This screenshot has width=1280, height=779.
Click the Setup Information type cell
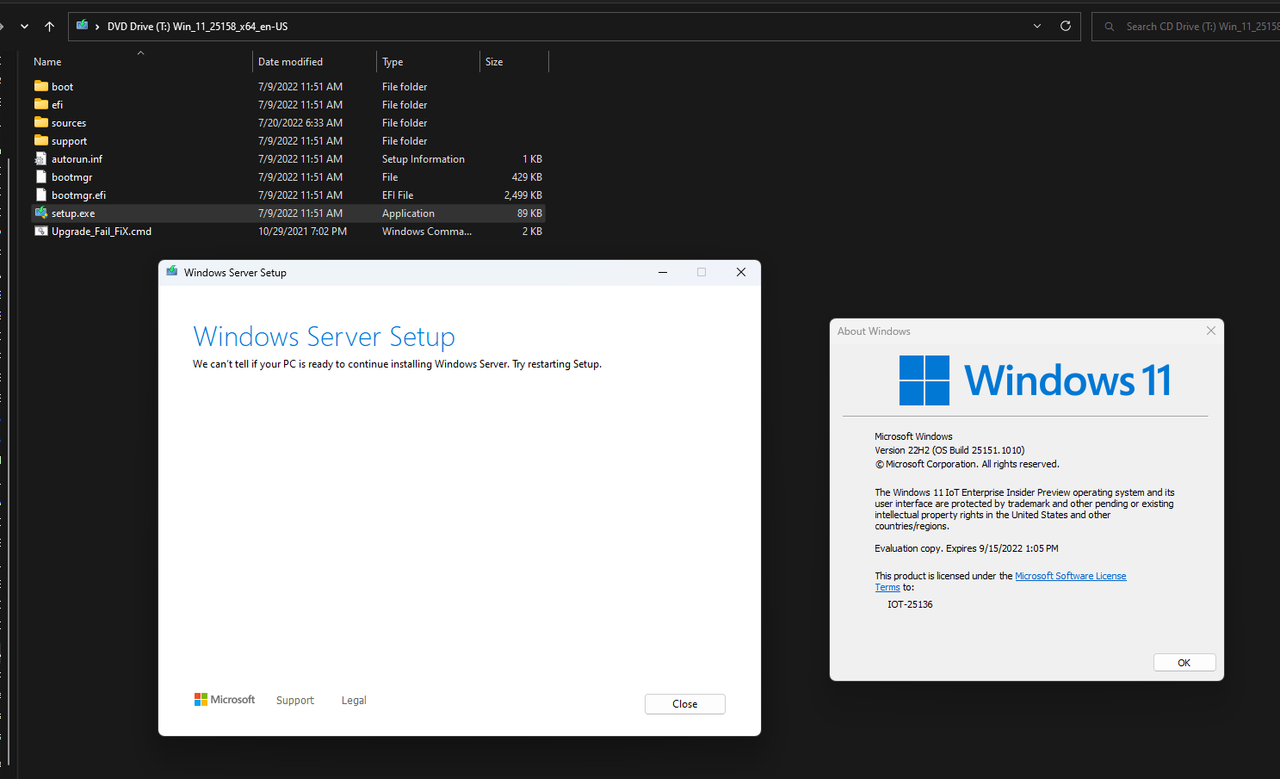(423, 159)
